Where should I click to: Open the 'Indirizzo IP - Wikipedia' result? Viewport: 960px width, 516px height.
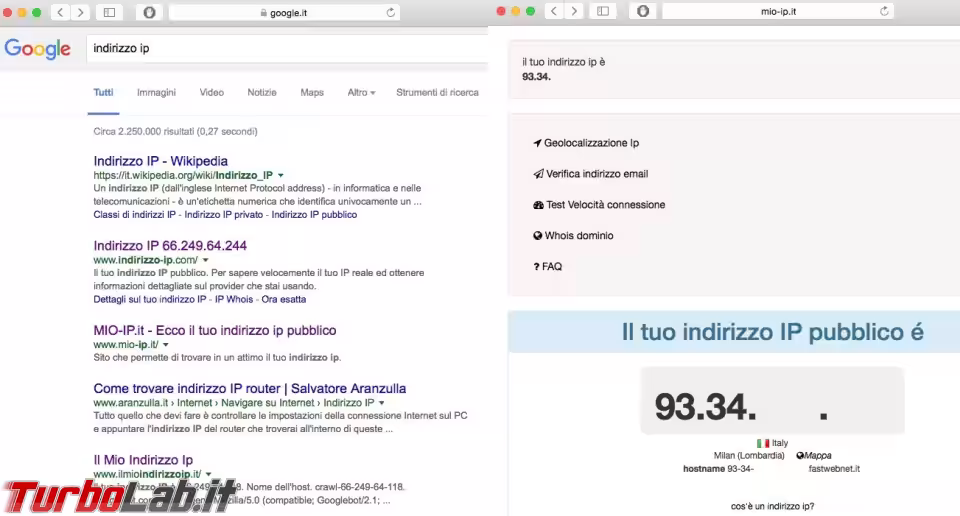pyautogui.click(x=160, y=161)
